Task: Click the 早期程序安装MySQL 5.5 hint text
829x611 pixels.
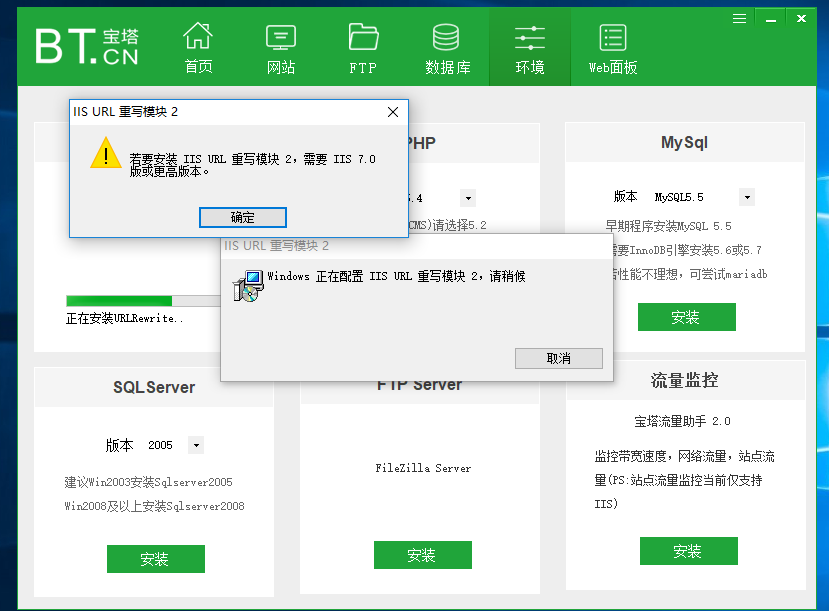Action: 668,226
